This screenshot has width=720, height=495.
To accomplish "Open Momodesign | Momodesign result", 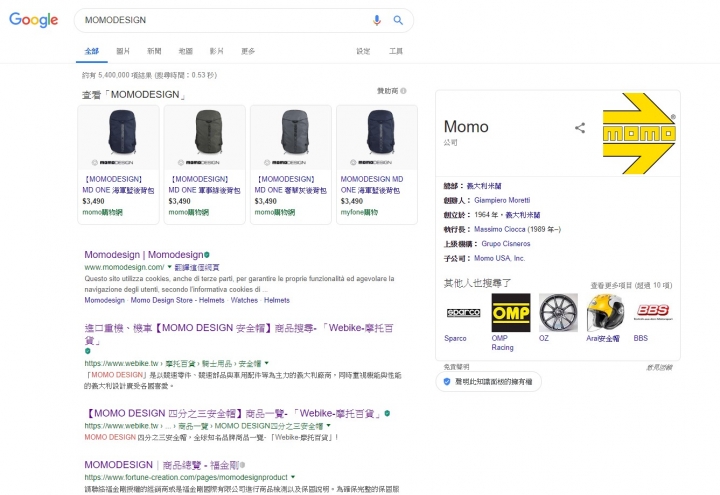I will click(x=144, y=255).
